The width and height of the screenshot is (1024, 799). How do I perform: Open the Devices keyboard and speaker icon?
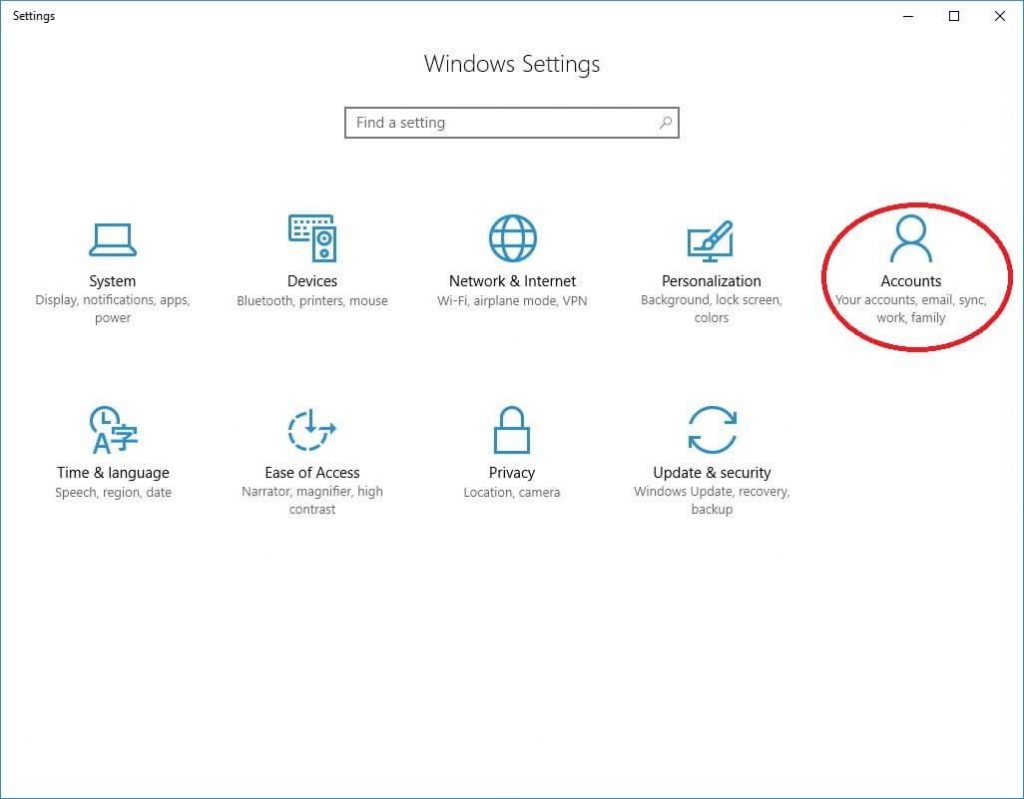click(312, 238)
